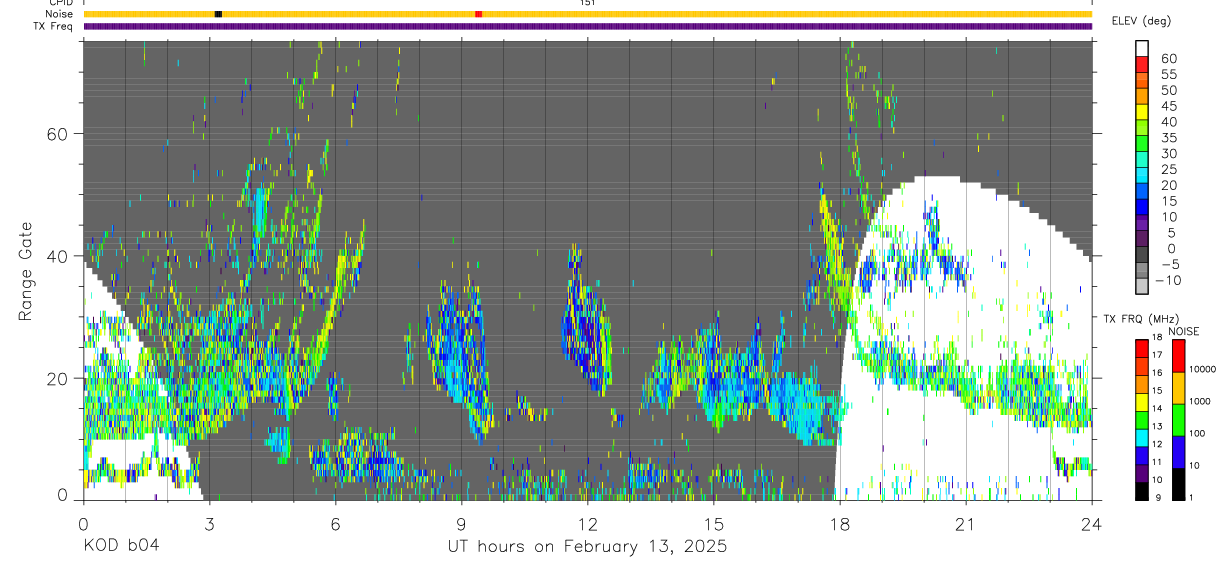Click the 'KOD b04' radar beam label
Image resolution: width=1228 pixels, height=567 pixels.
(x=120, y=547)
